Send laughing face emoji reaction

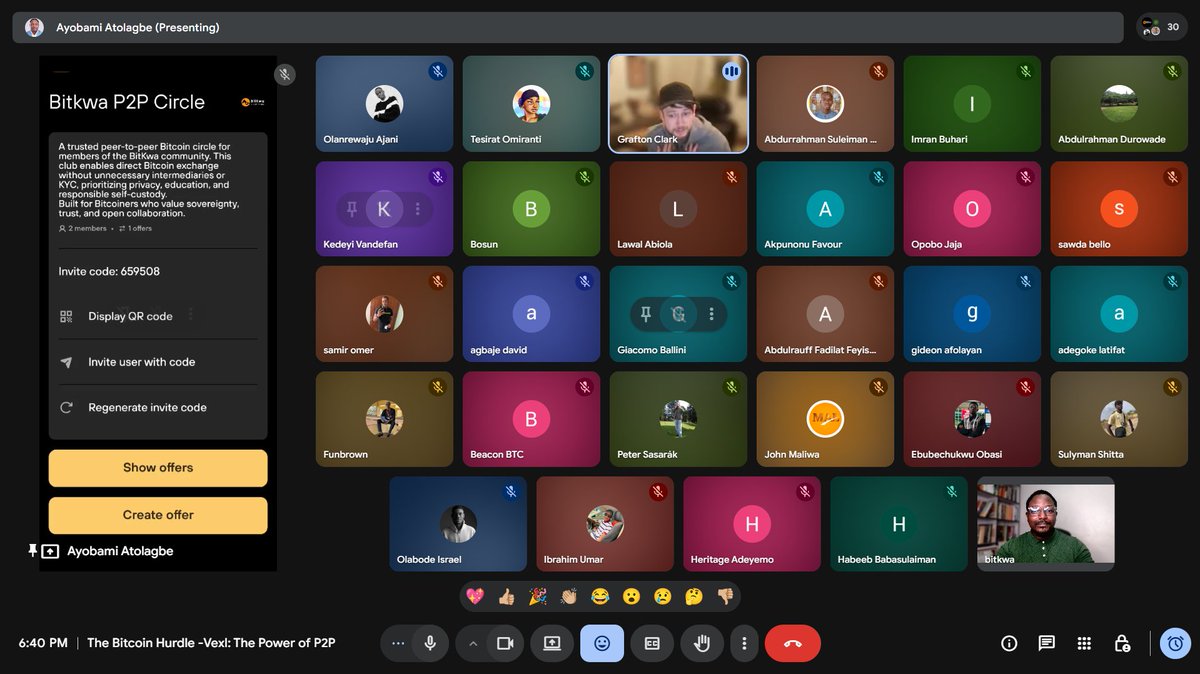(x=600, y=596)
